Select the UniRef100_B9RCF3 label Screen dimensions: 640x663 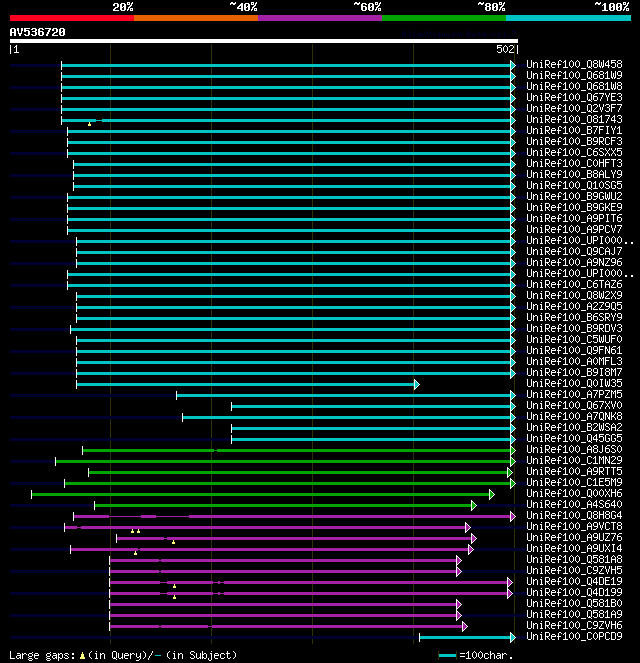[x=574, y=141]
